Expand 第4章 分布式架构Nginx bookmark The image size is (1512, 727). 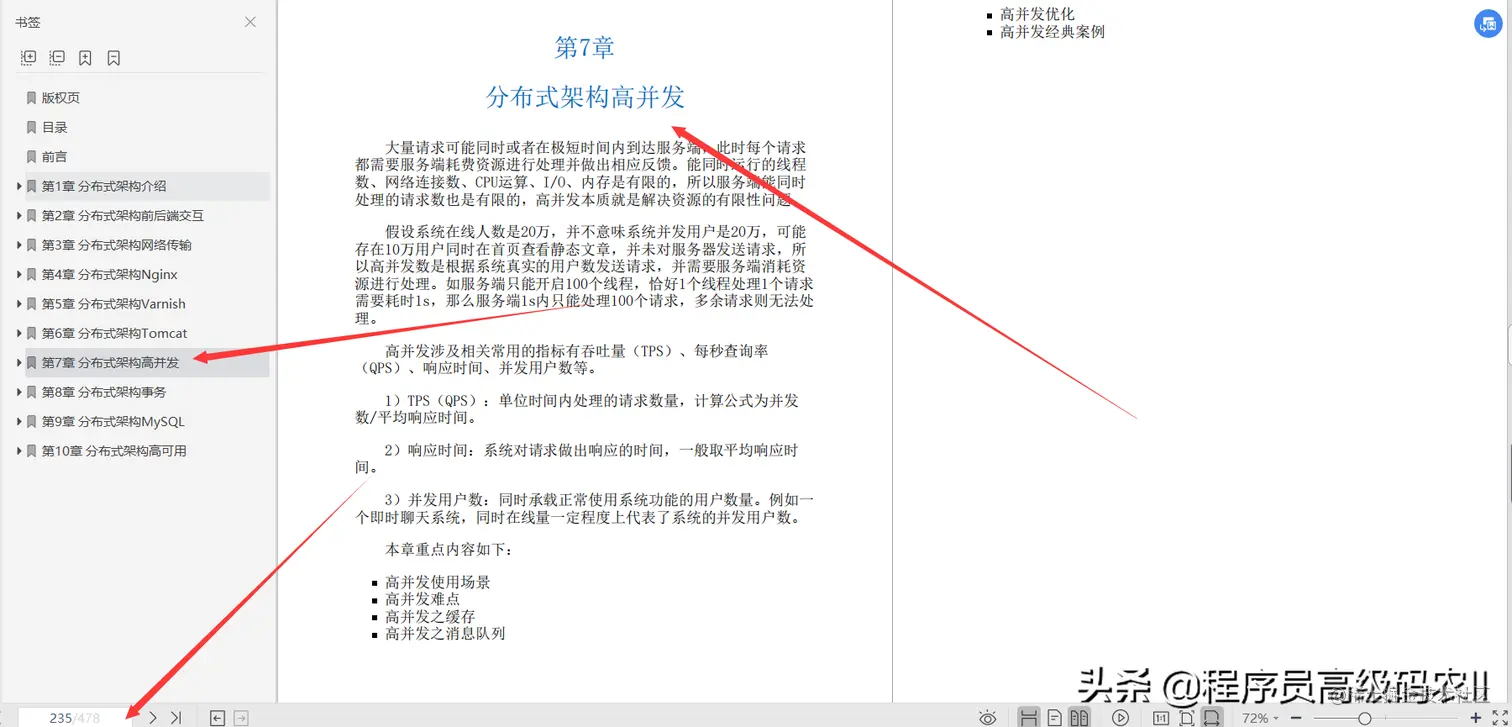click(x=19, y=274)
